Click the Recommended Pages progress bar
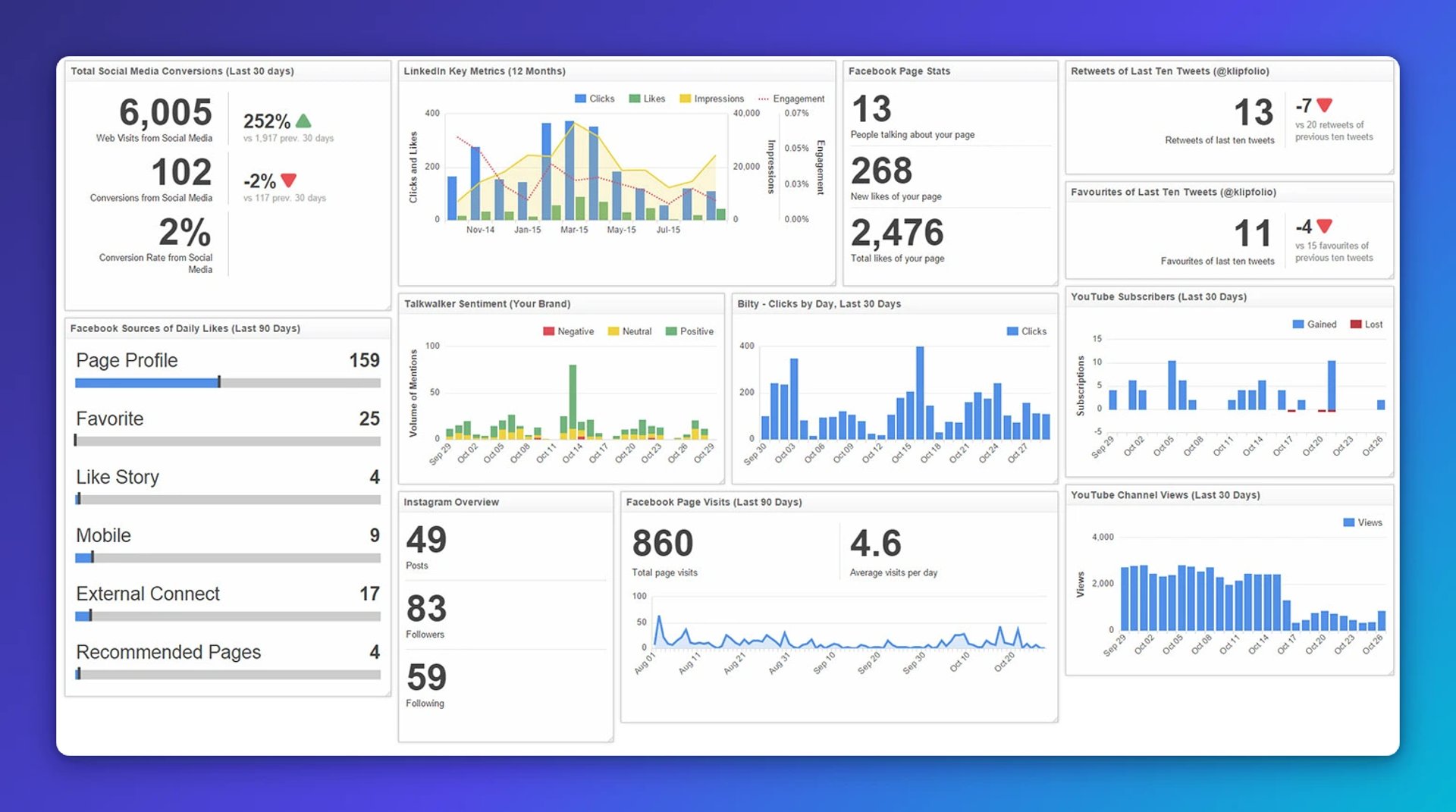This screenshot has width=1456, height=812. pos(227,674)
